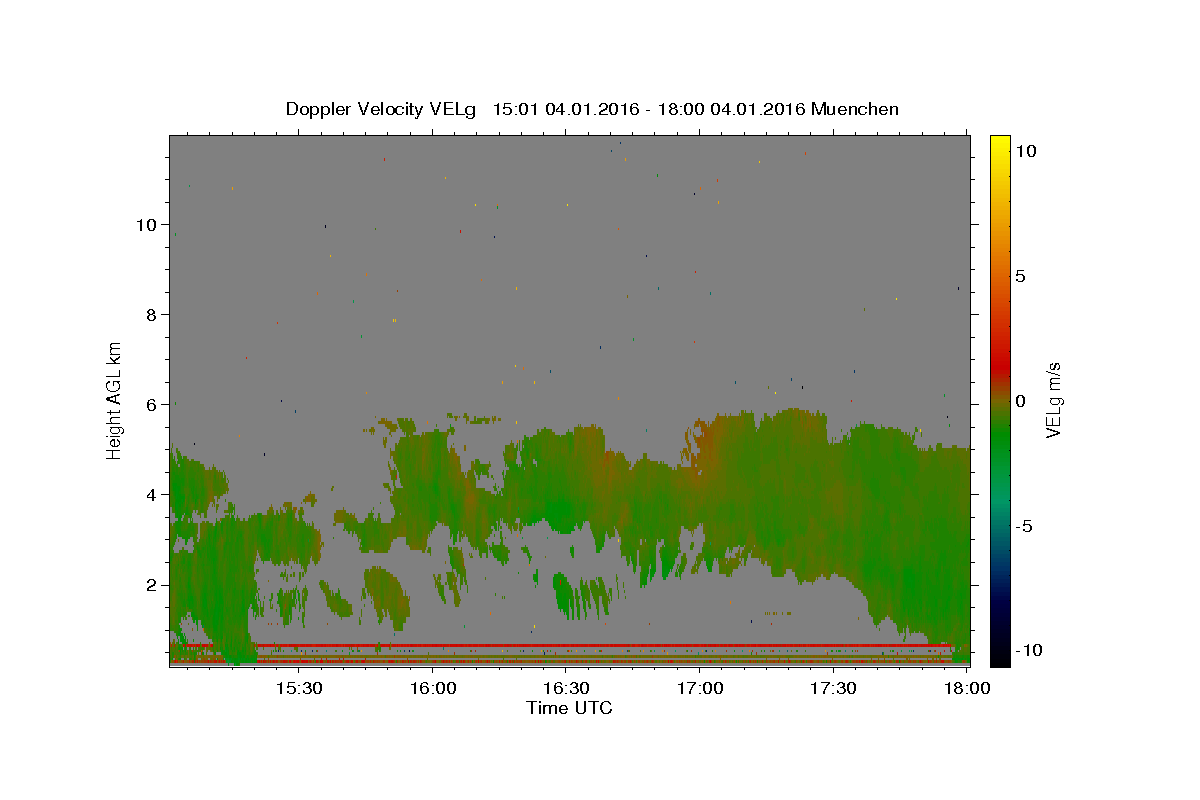The image size is (1200, 800).
Task: Click the 15:30 time axis label
Action: pos(298,690)
